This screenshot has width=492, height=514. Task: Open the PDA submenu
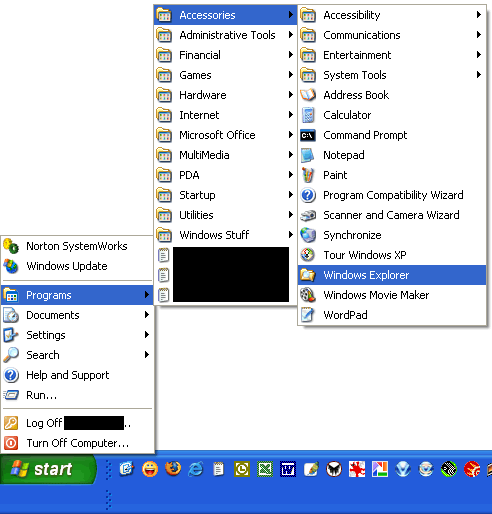point(225,175)
